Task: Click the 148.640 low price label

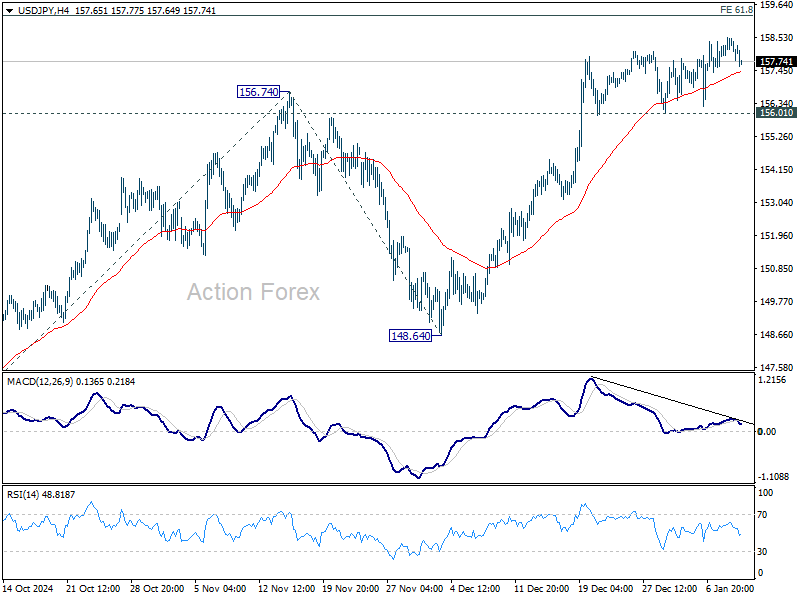Action: coord(410,336)
